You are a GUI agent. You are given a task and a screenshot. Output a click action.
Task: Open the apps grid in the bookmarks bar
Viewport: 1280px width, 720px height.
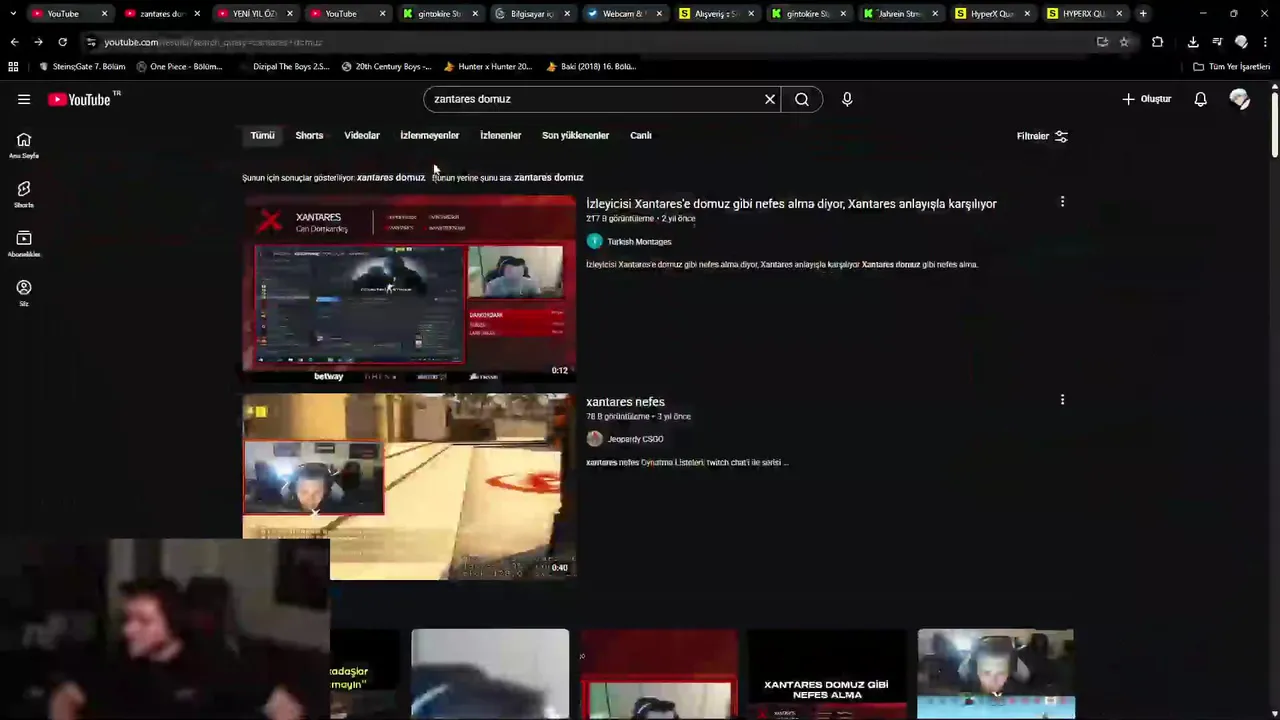click(13, 66)
